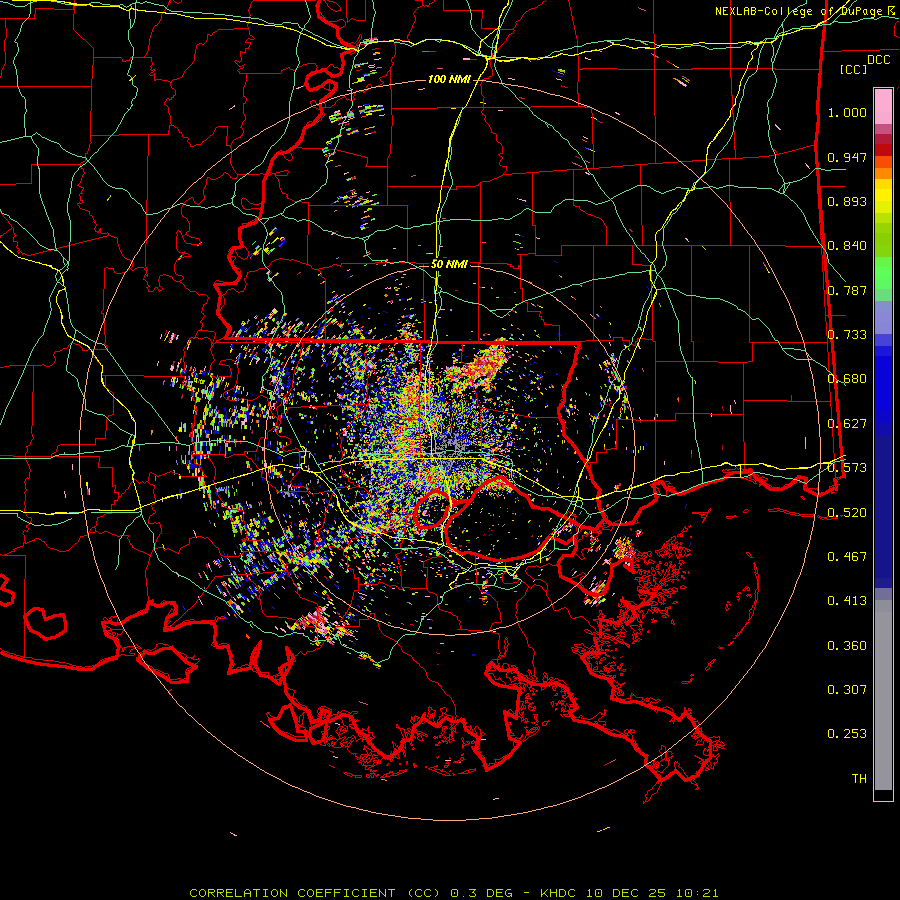
Task: Click the TH label beside color bar
Action: (x=859, y=779)
